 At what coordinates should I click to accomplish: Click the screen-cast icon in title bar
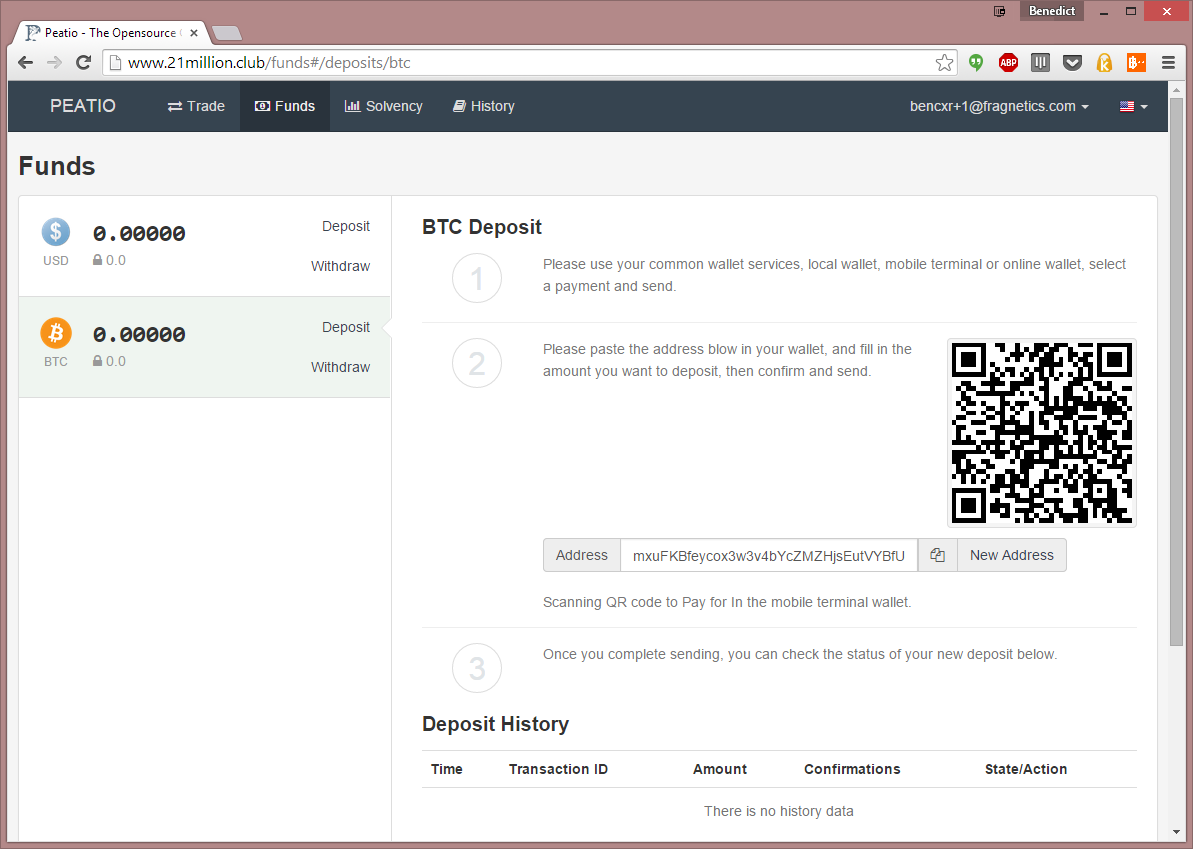tap(1000, 11)
